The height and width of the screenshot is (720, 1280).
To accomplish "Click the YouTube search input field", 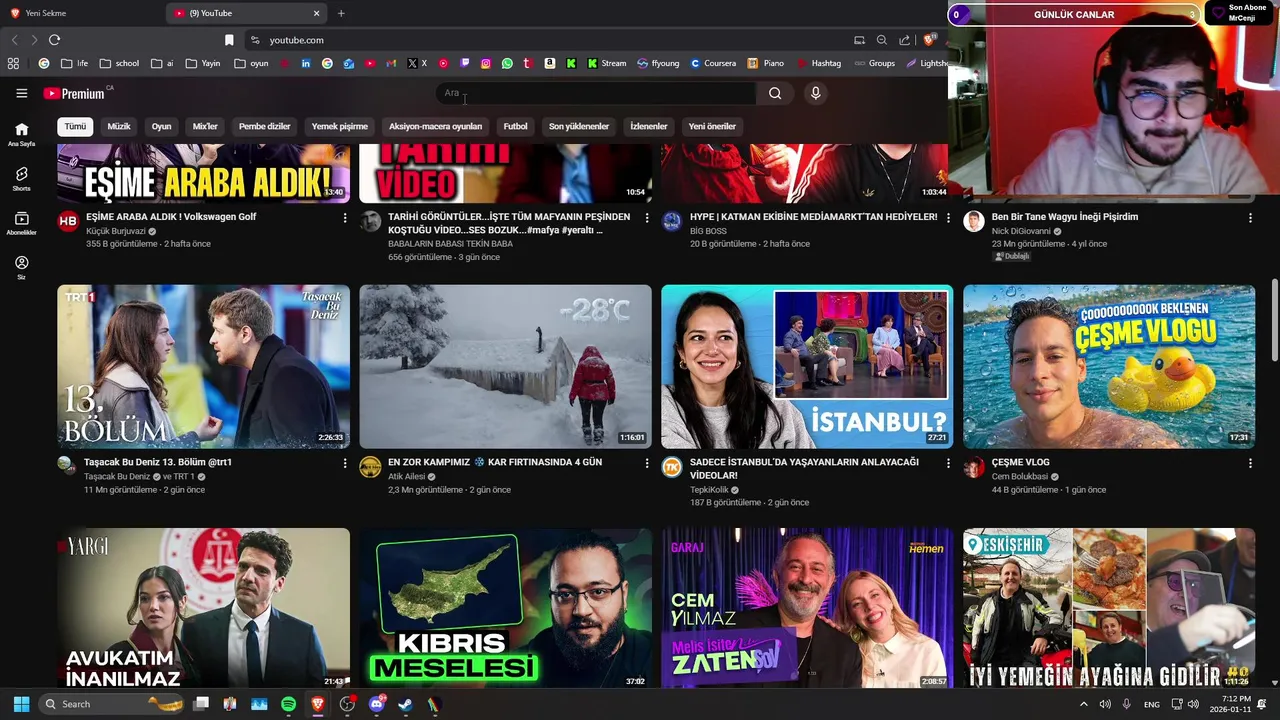I will (x=595, y=93).
